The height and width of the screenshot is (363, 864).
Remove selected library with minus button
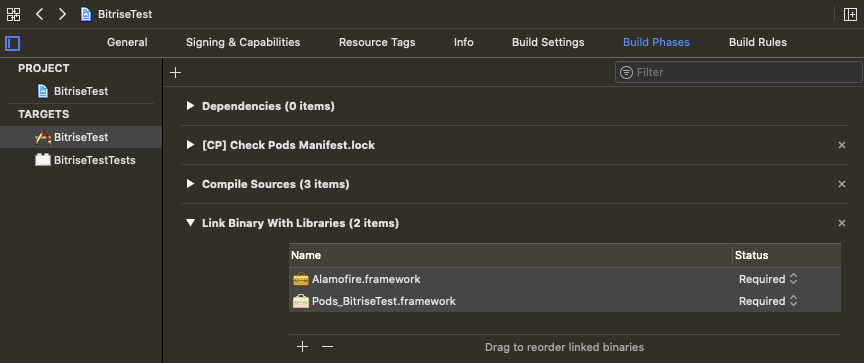[x=327, y=346]
